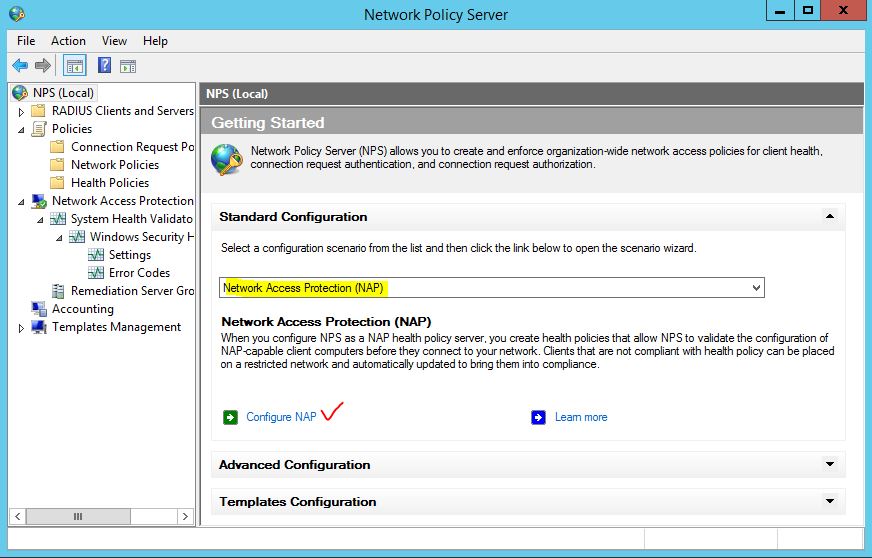
Task: Toggle the Show/Hide Action Pane toolbar icon
Action: tap(128, 66)
